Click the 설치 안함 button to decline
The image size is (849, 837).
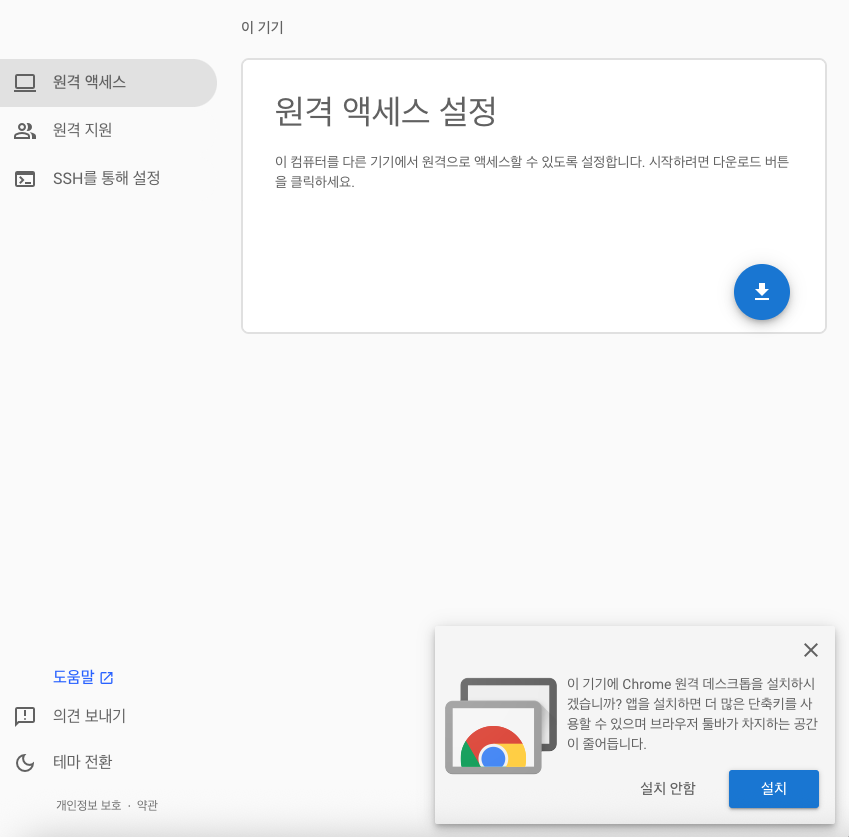pyautogui.click(x=667, y=789)
